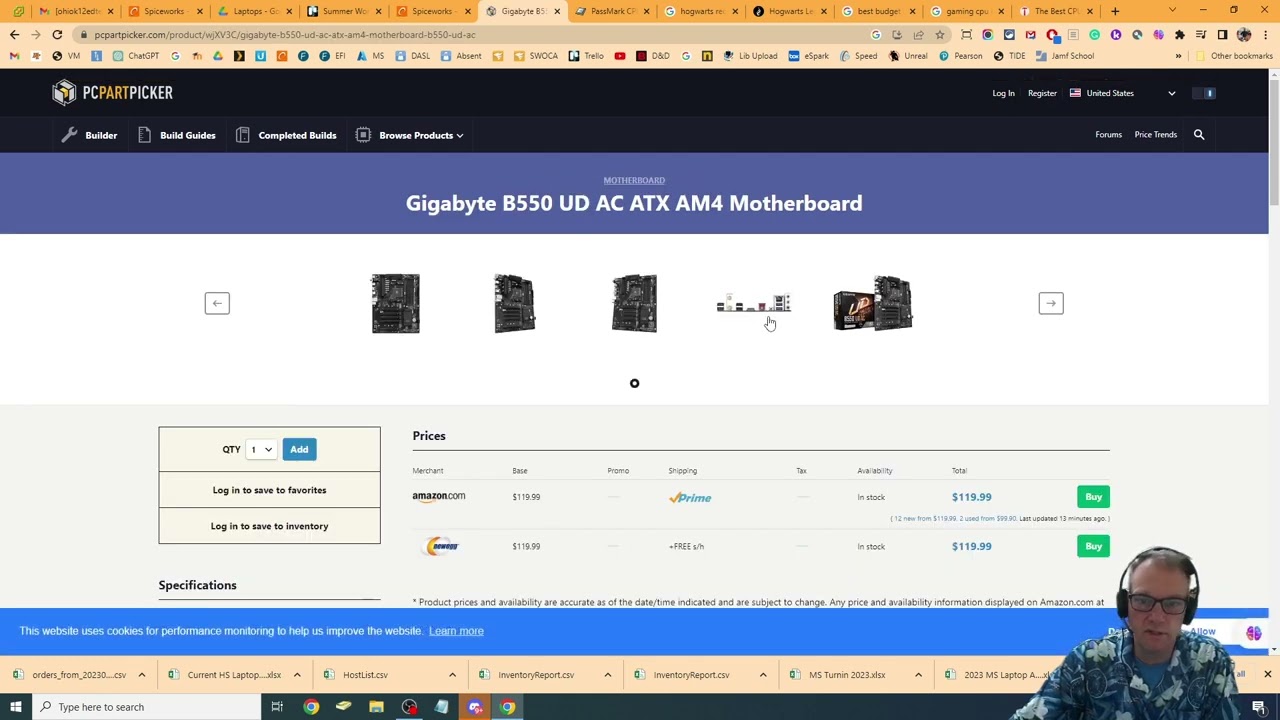Click Log in to save to favorites

pos(269,490)
